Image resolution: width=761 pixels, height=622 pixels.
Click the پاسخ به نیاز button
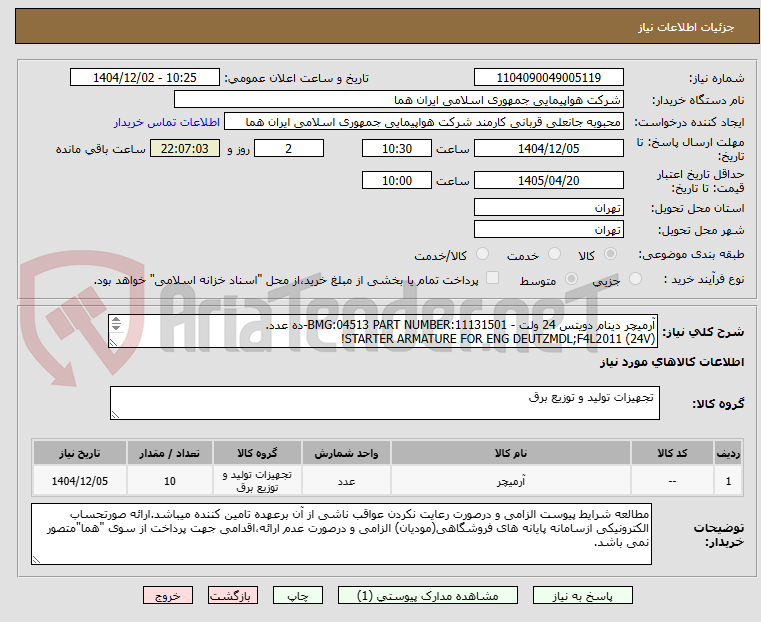[x=582, y=595]
